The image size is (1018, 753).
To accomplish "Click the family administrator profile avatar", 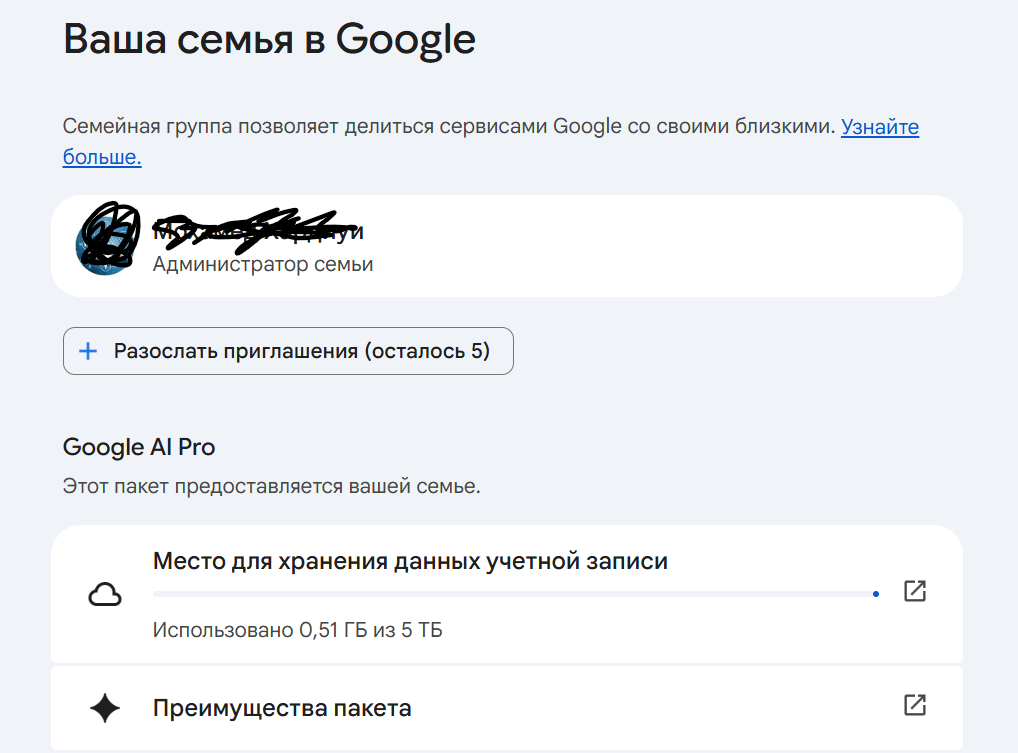I will click(107, 243).
